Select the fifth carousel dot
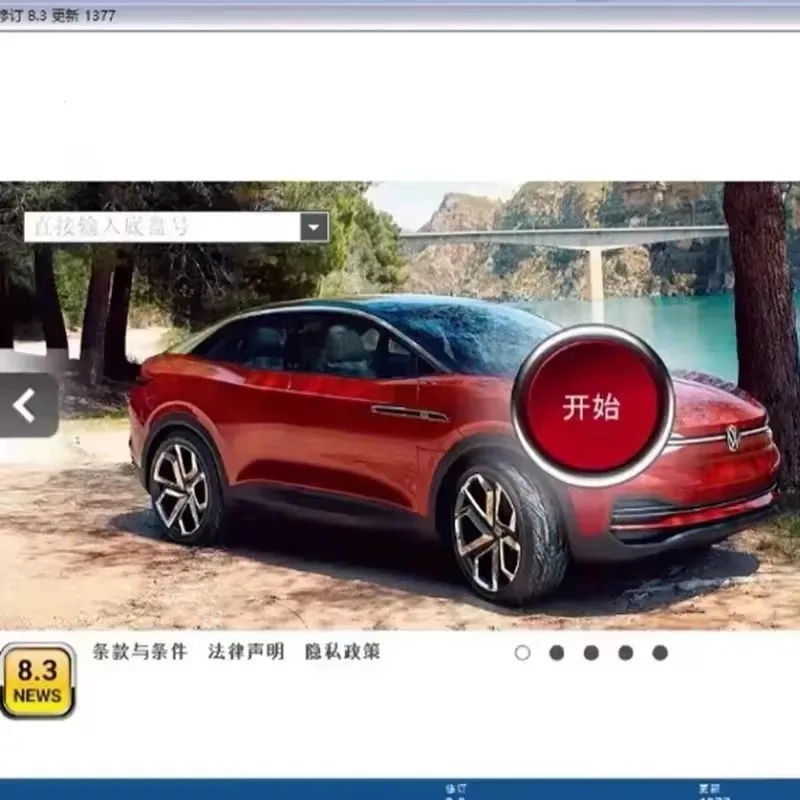This screenshot has height=800, width=800. [x=660, y=653]
